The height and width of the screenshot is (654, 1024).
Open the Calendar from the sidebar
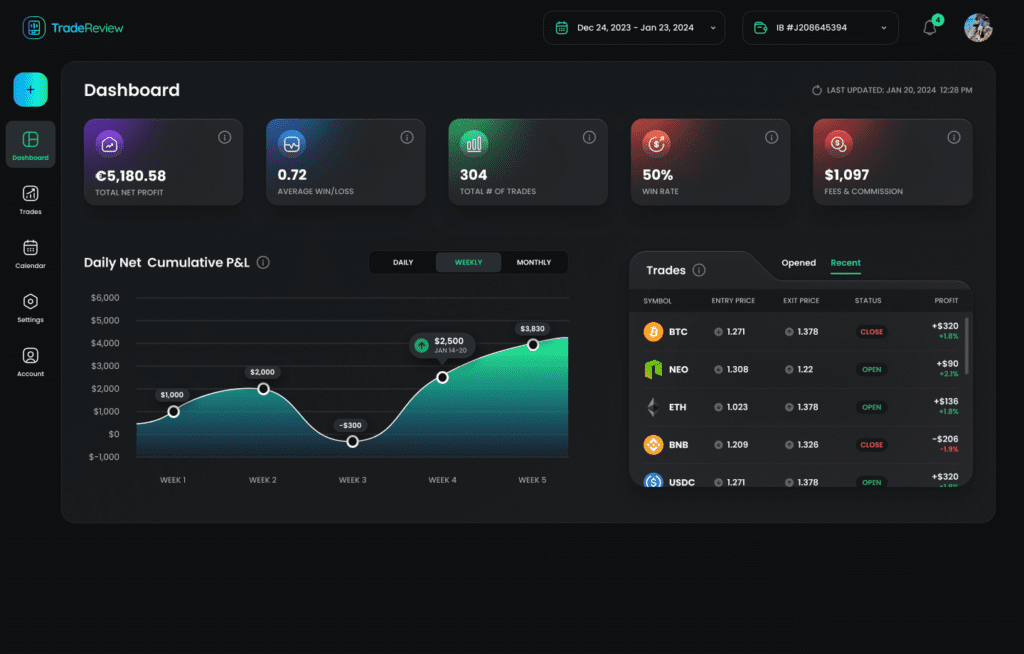coord(30,247)
